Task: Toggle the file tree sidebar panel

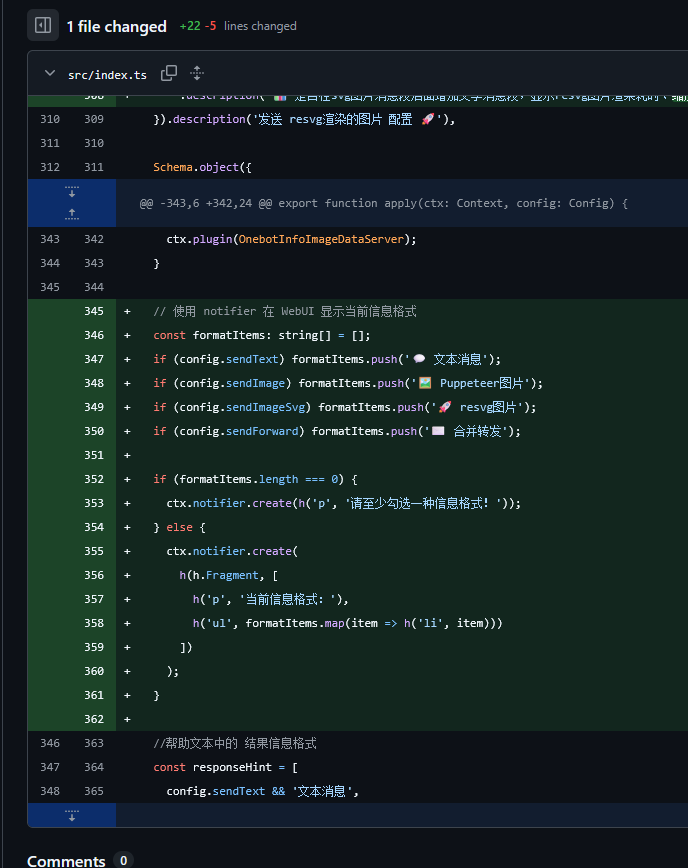Action: [43, 25]
